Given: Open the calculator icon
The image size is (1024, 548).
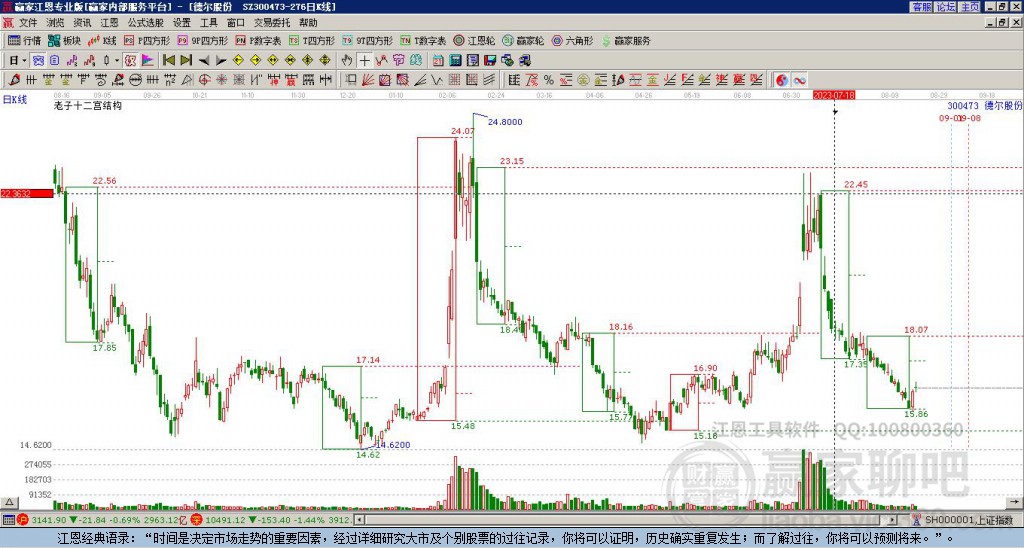Looking at the screenshot, I should click(x=456, y=61).
